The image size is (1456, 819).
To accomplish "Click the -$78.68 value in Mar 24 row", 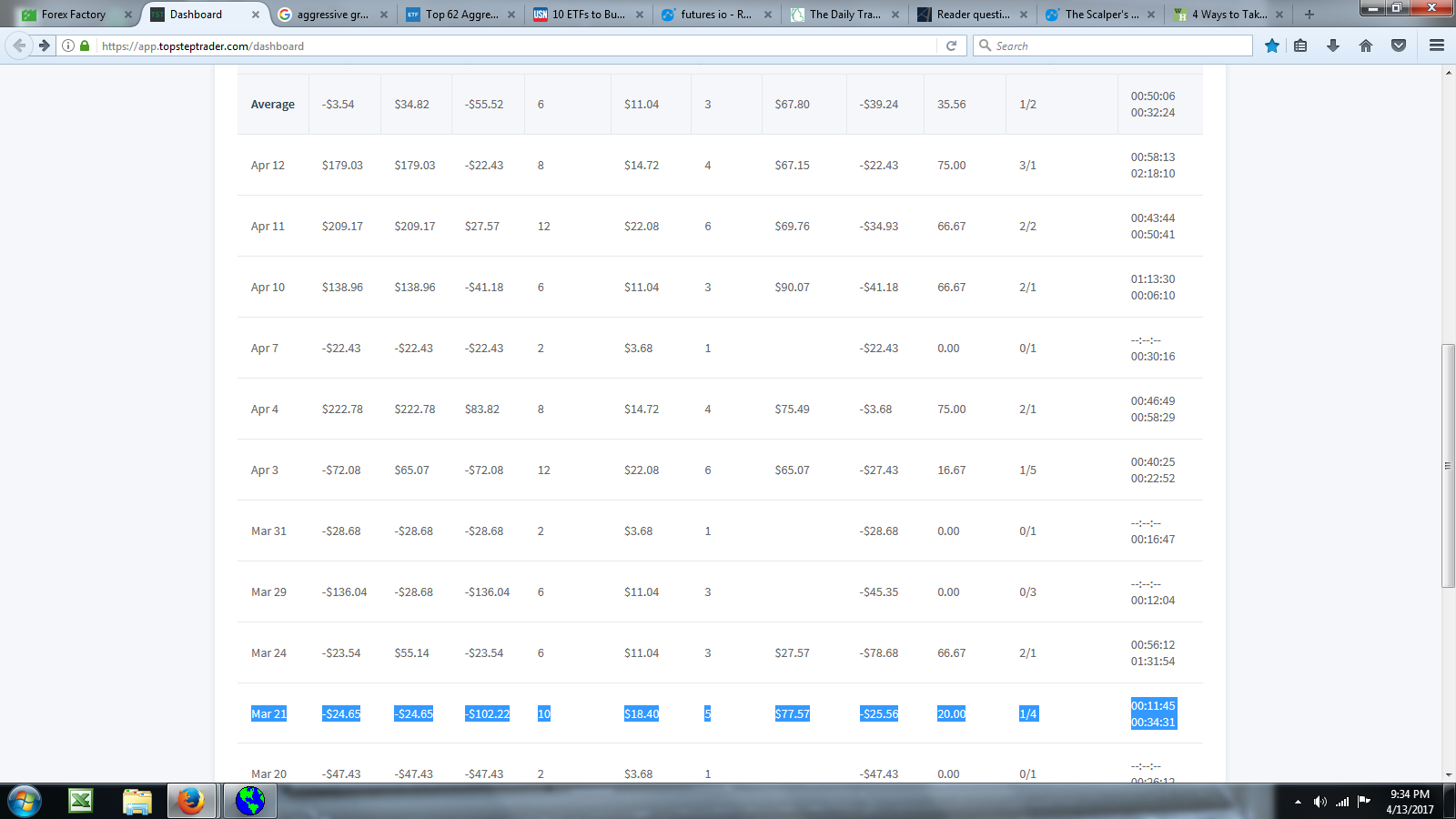I will [879, 653].
